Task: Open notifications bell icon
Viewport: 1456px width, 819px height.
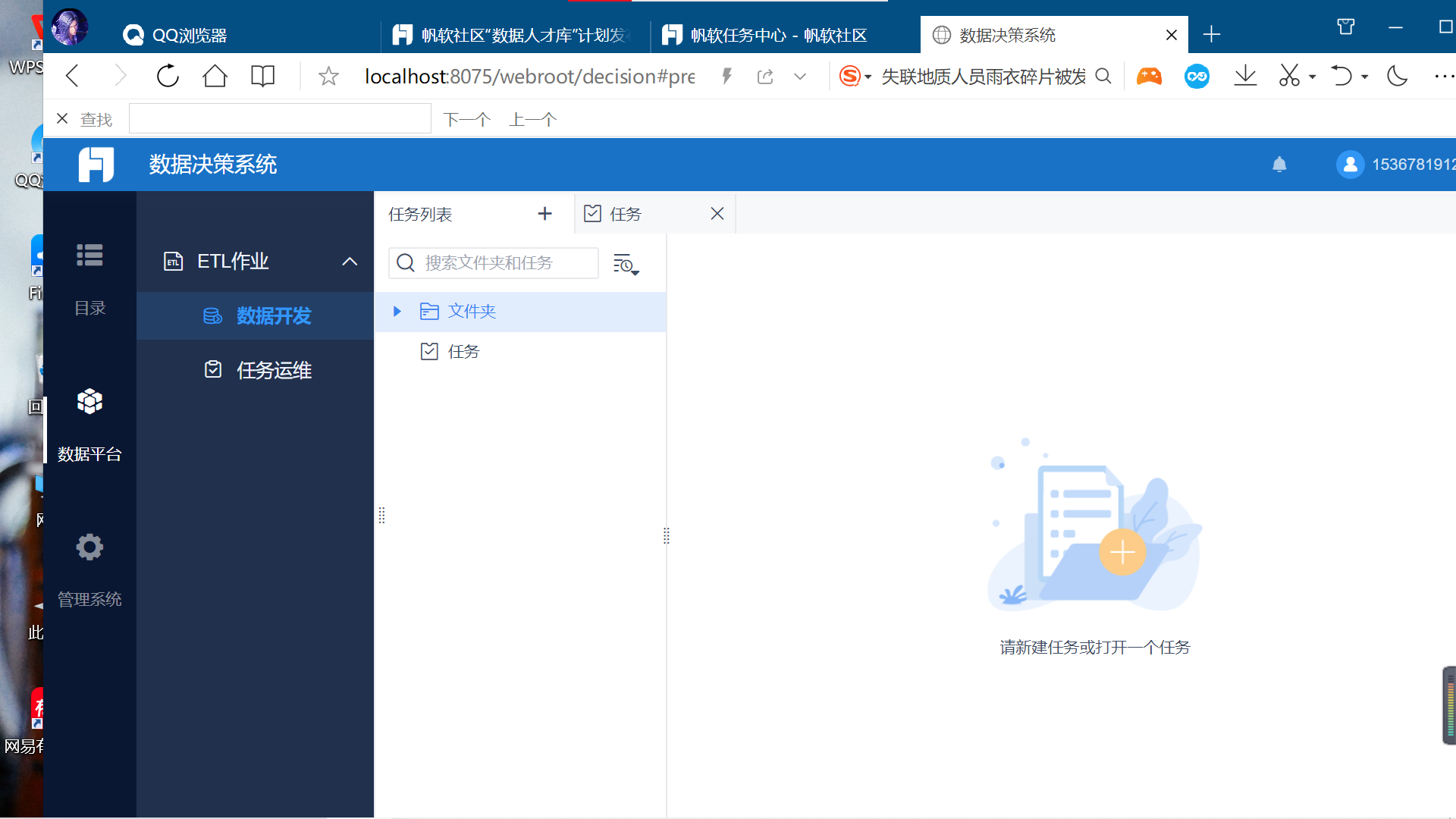Action: click(x=1279, y=164)
